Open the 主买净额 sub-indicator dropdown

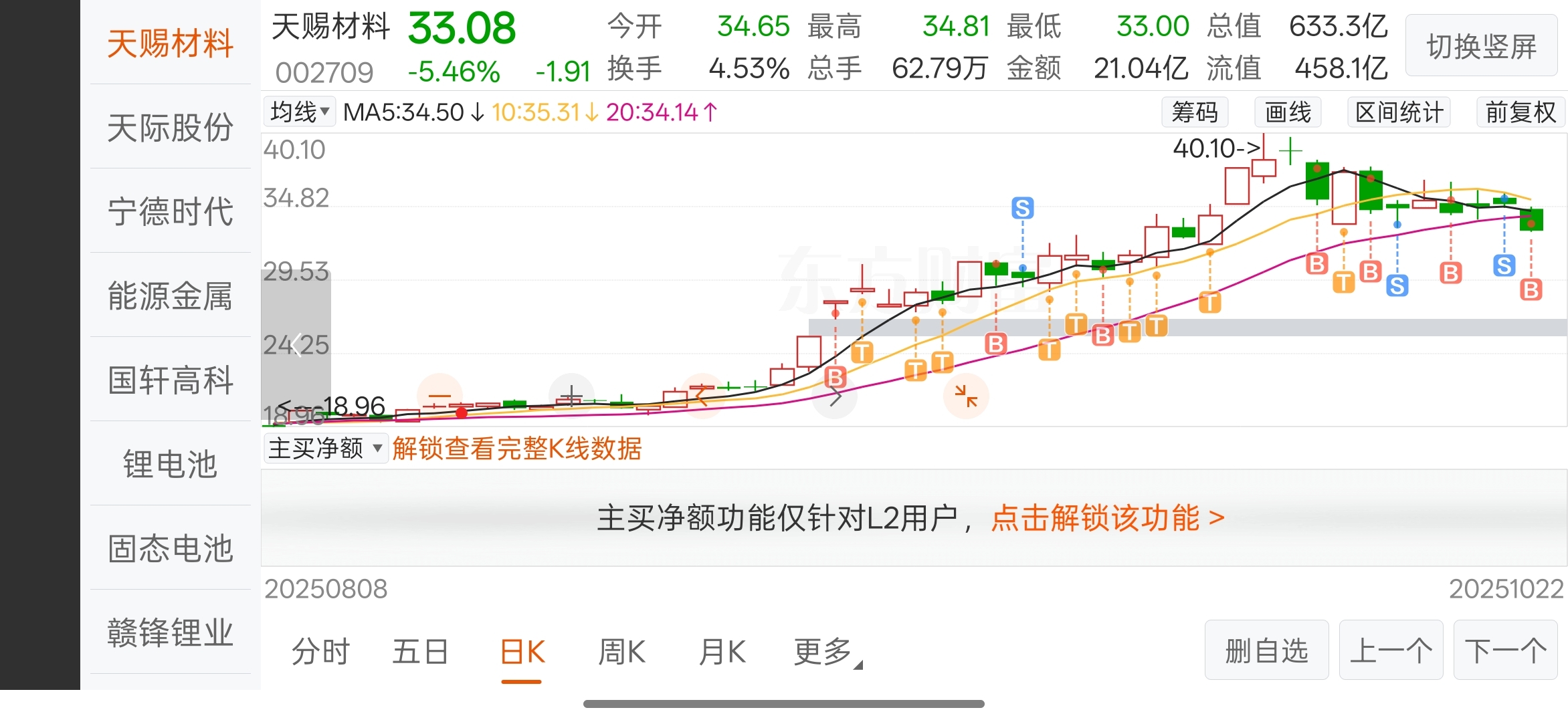[325, 449]
